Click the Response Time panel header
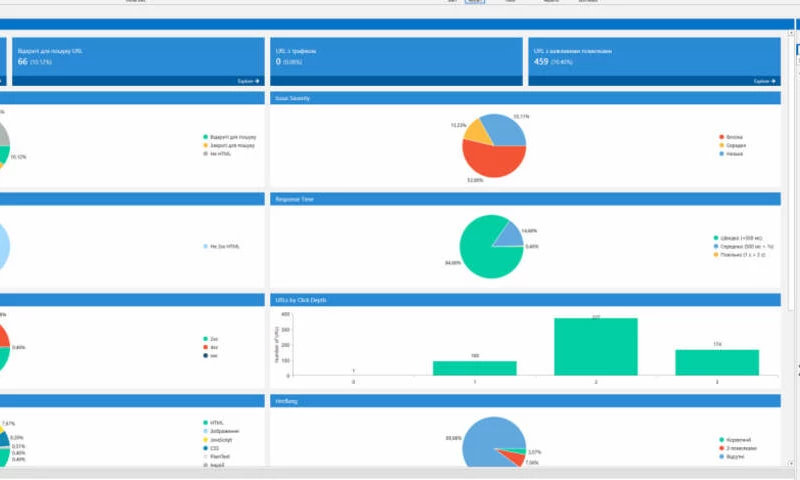The width and height of the screenshot is (800, 480). click(x=525, y=199)
